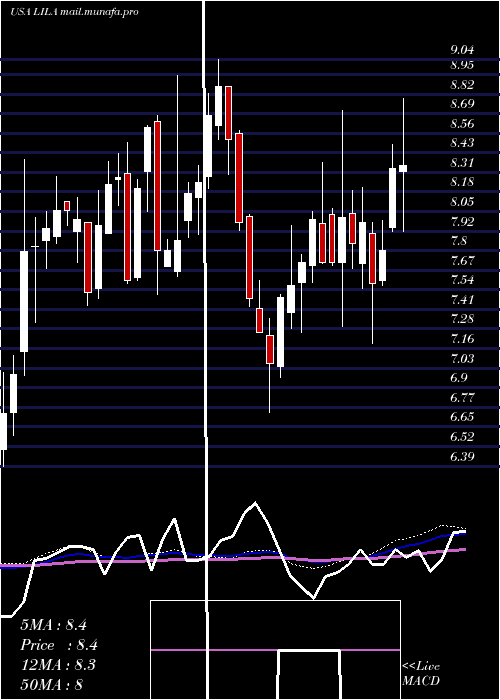Viewport: 500px width, 700px height.
Task: Click the 6.39 price axis label
Action: pos(462,456)
